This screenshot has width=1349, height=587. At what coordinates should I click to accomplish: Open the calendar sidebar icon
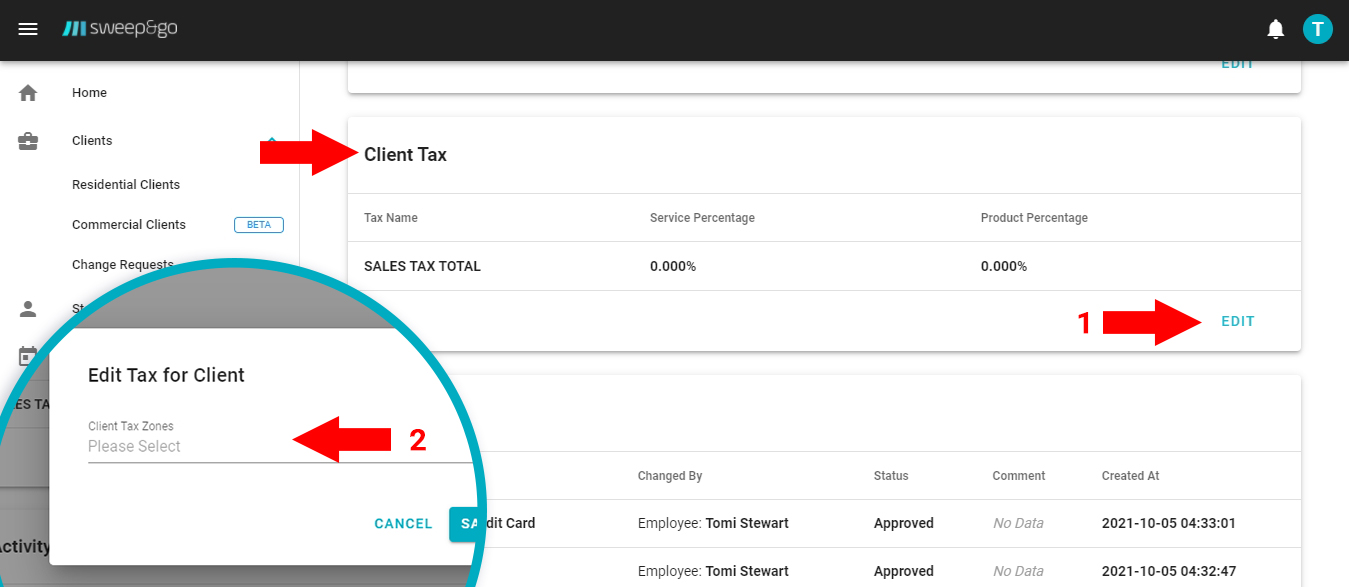click(27, 355)
